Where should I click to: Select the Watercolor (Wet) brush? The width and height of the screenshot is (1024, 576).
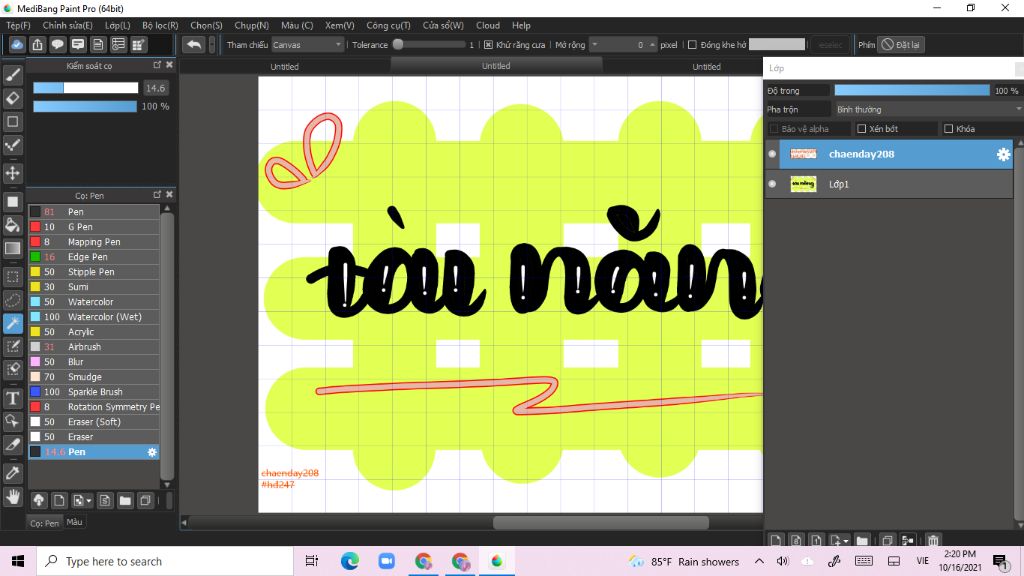coord(94,317)
